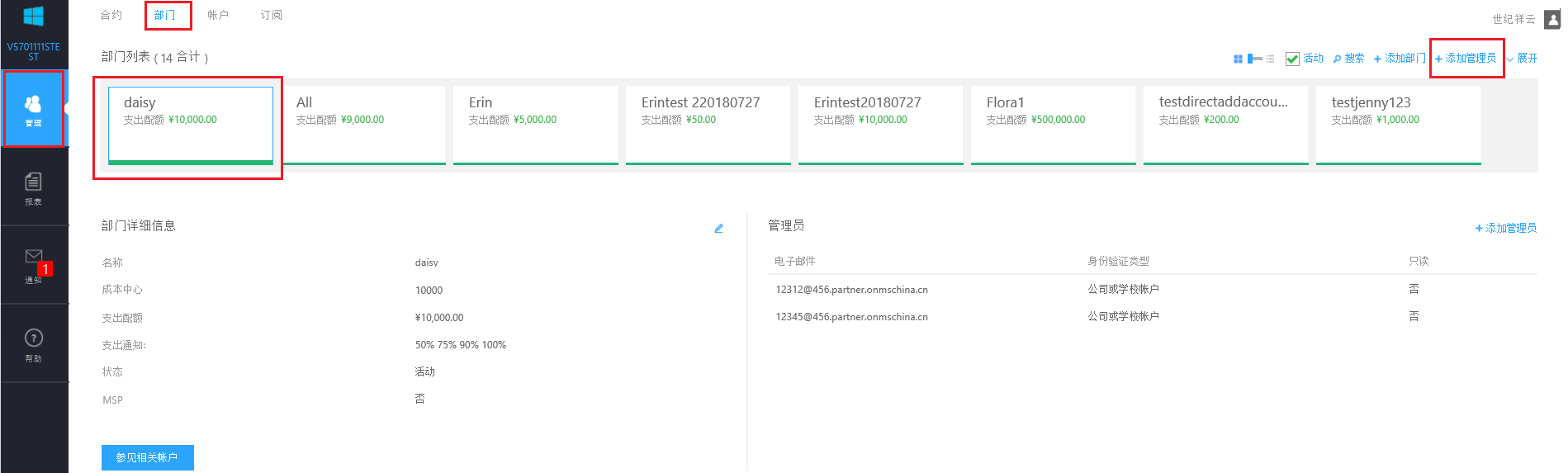This screenshot has width=1568, height=473.
Task: Click 添加部门 in the toolbar
Action: tap(1400, 59)
